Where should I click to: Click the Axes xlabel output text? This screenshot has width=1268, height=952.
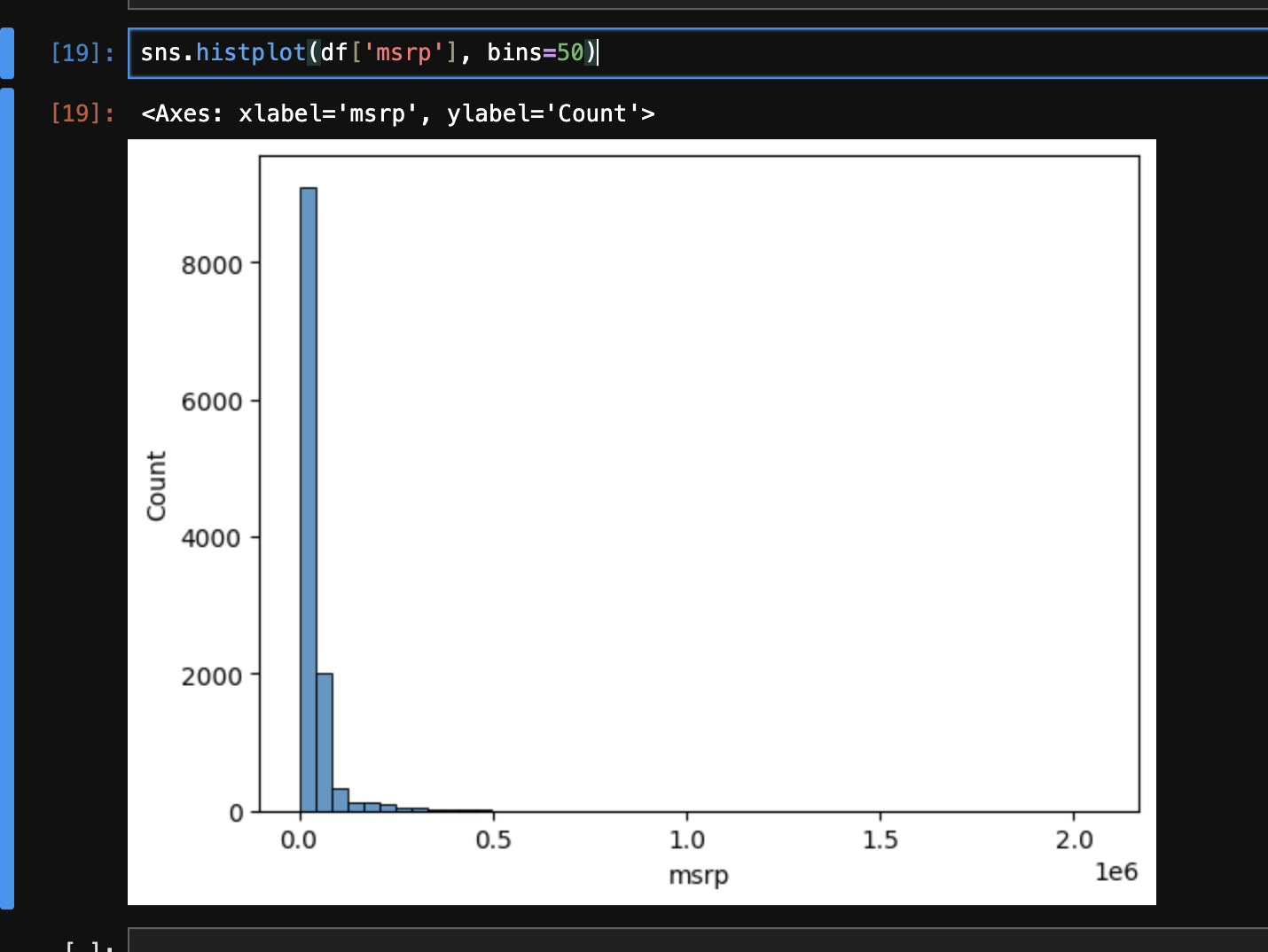coord(397,113)
